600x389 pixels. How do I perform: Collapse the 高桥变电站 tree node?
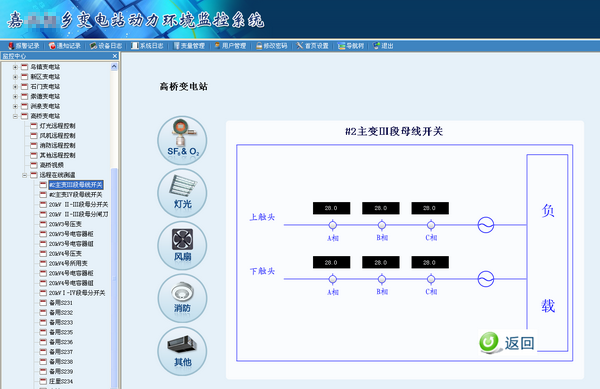click(15, 116)
